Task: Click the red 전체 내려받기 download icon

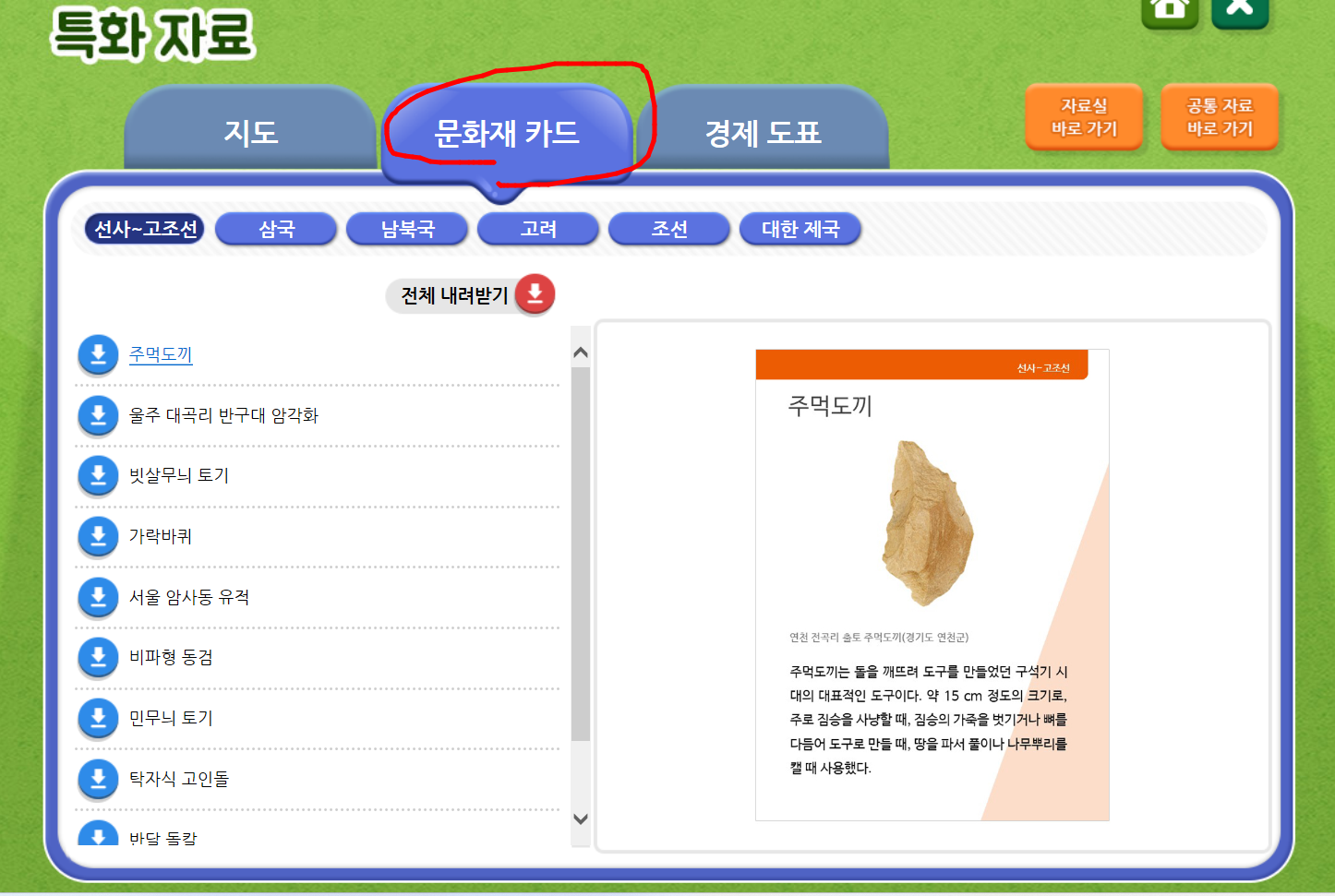Action: 535,294
